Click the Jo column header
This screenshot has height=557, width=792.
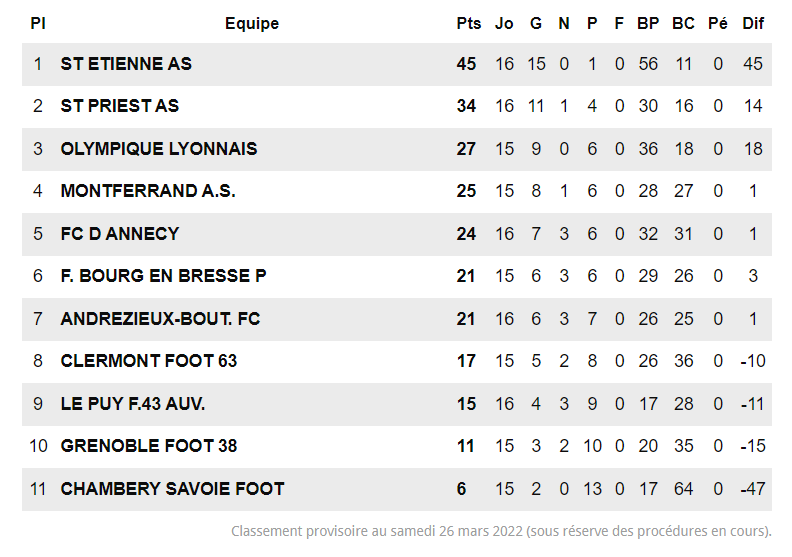pos(504,23)
